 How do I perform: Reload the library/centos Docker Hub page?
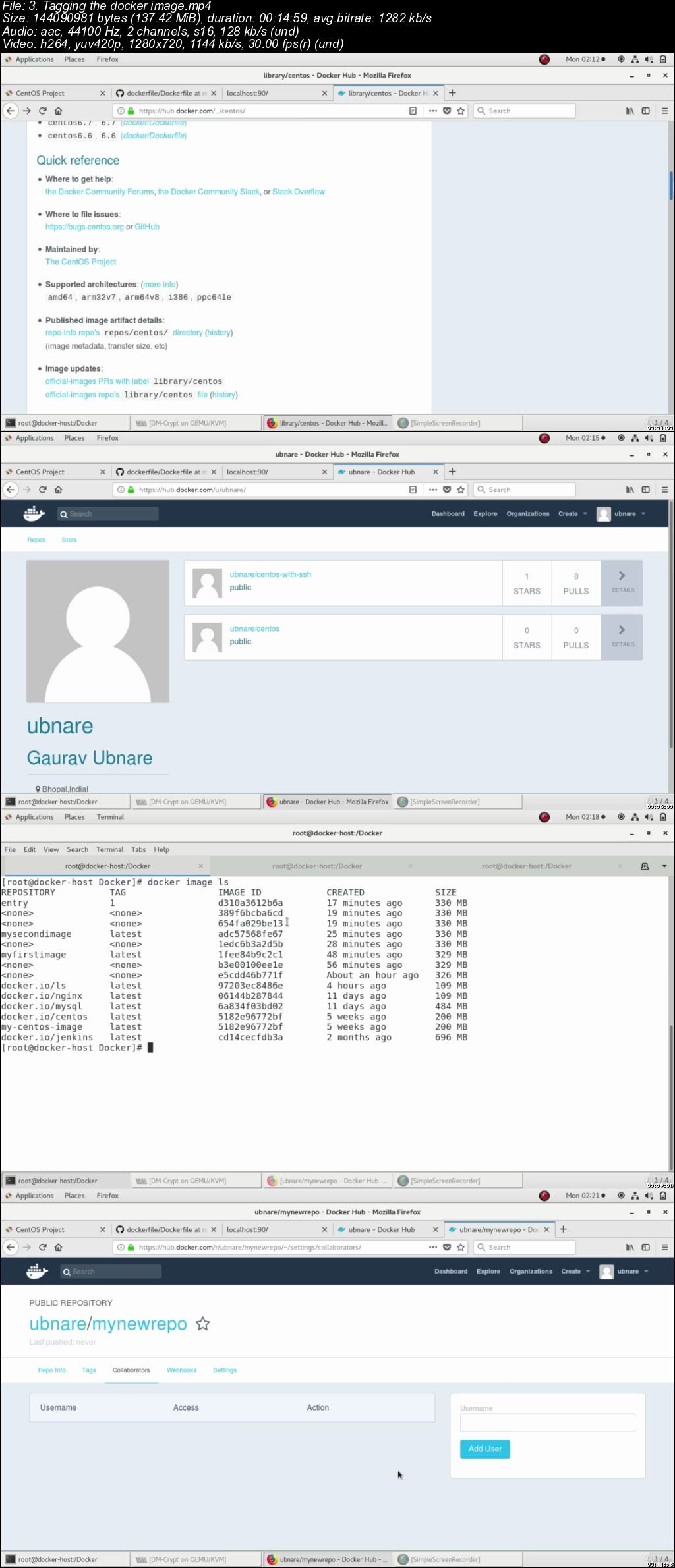tap(43, 111)
